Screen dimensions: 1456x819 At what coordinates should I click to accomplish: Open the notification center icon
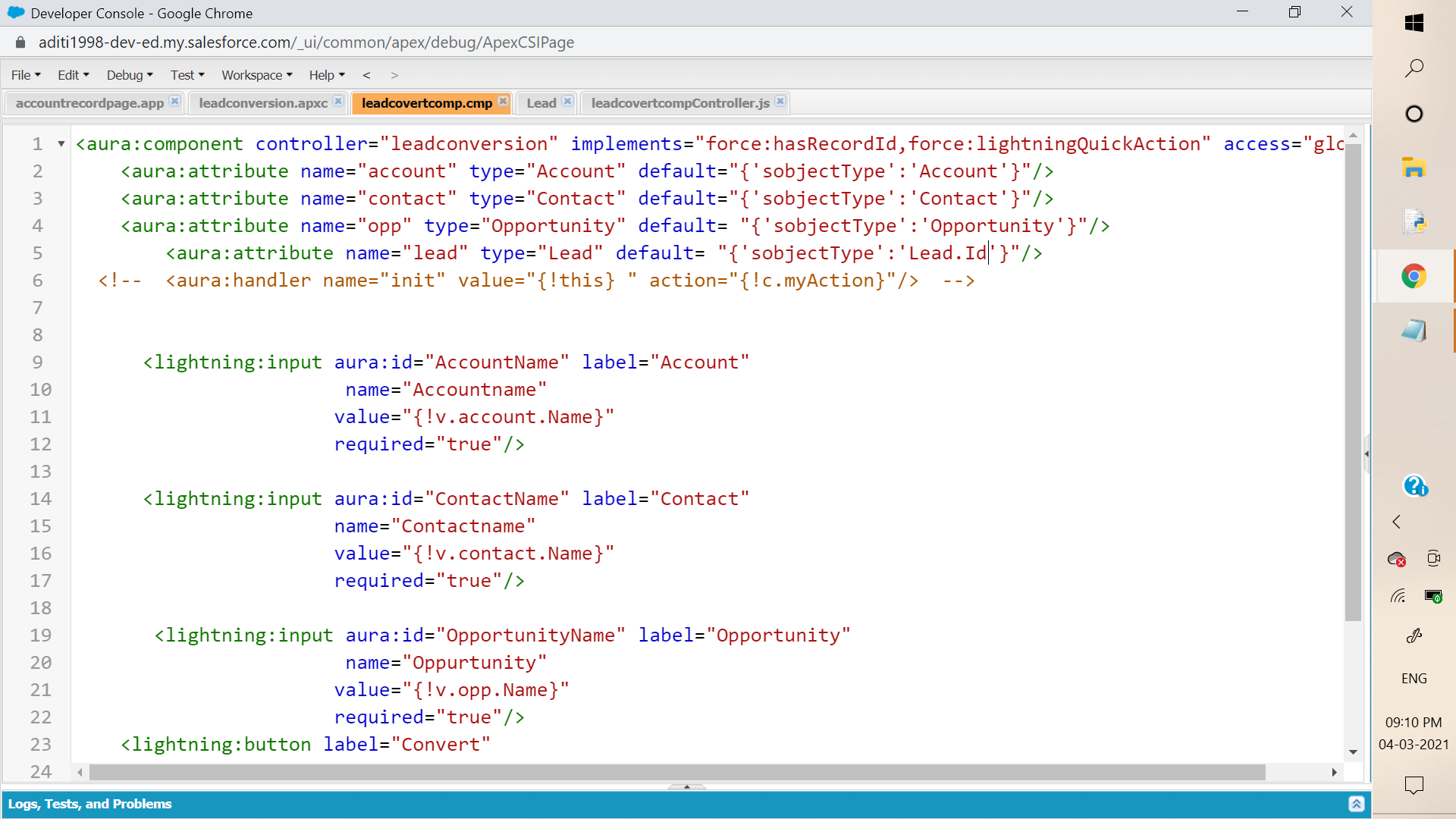point(1414,785)
